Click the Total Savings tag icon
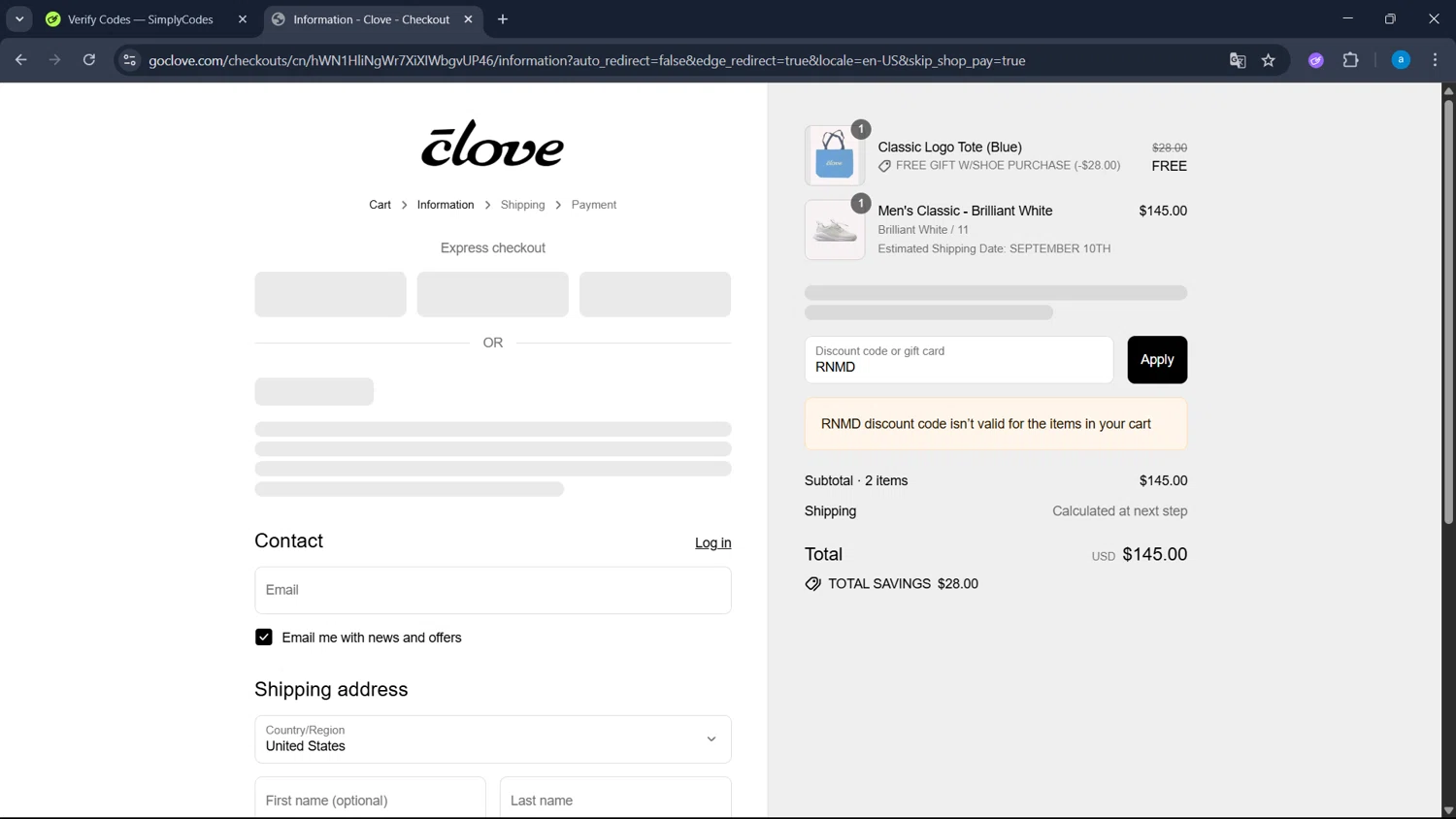1456x819 pixels. [813, 584]
